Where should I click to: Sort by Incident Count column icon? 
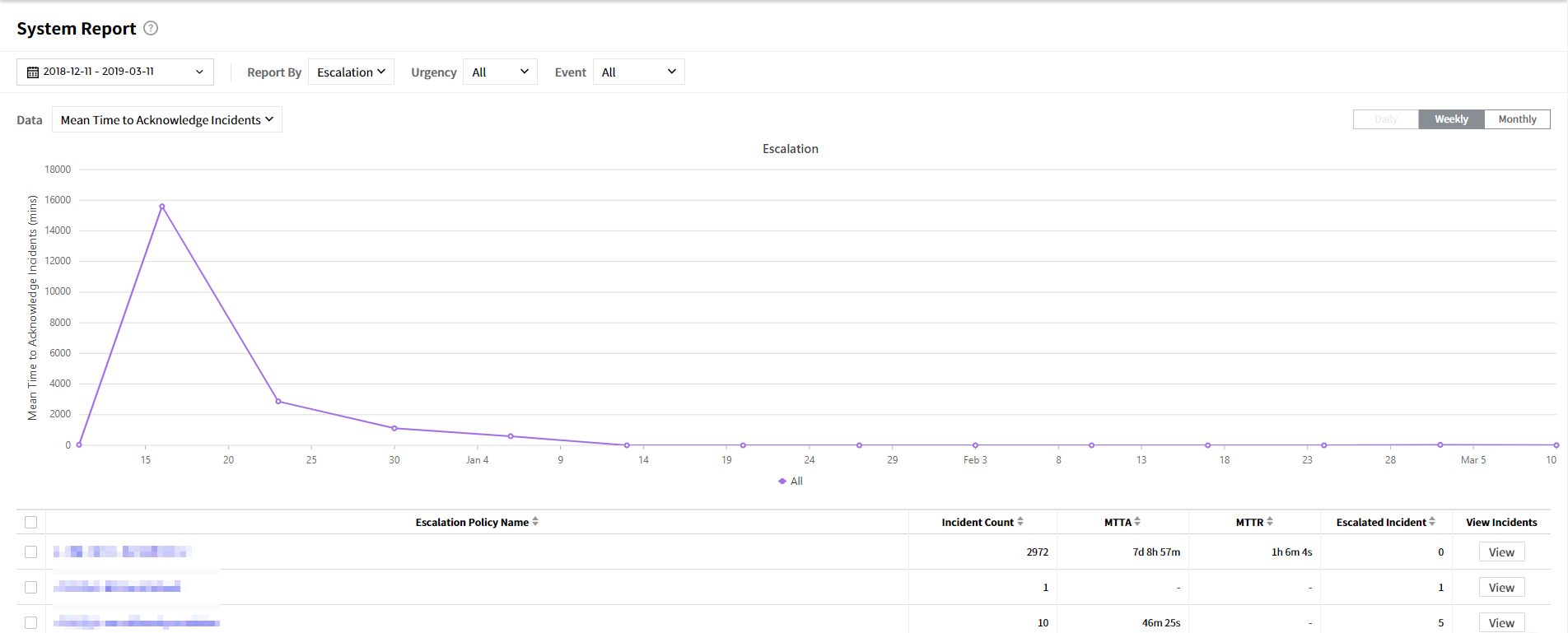click(x=1020, y=522)
